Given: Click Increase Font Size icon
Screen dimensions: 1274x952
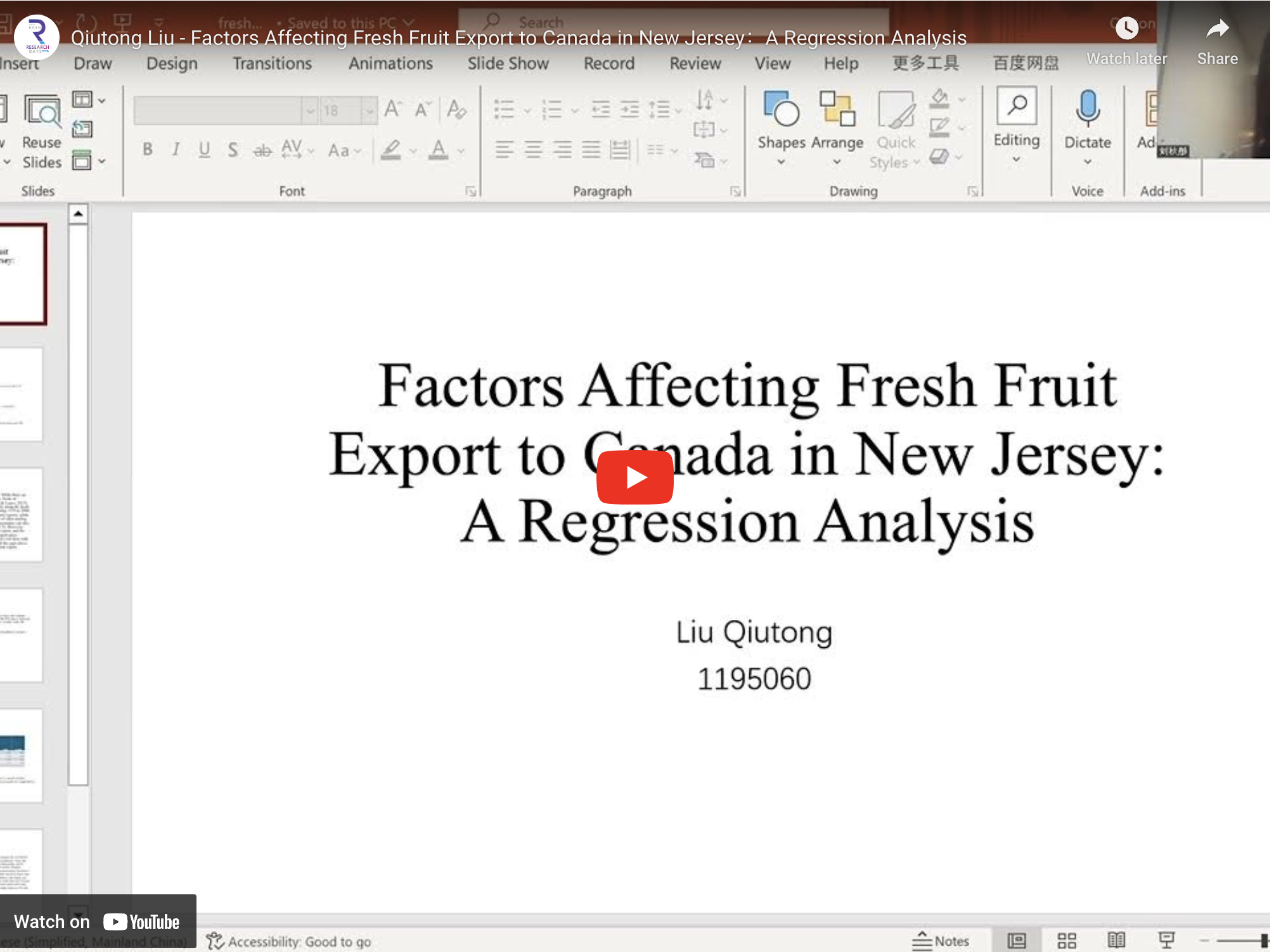Looking at the screenshot, I should click(x=392, y=110).
